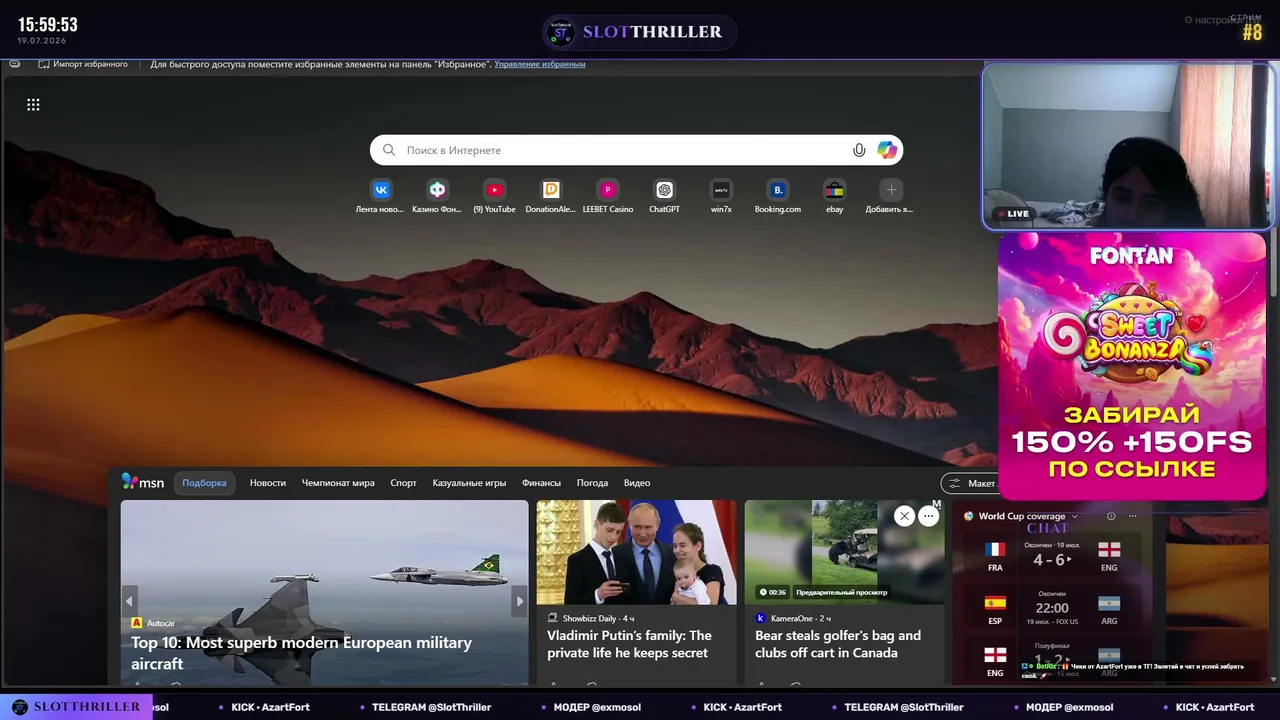Click the magnifier icon in the search box

389,150
